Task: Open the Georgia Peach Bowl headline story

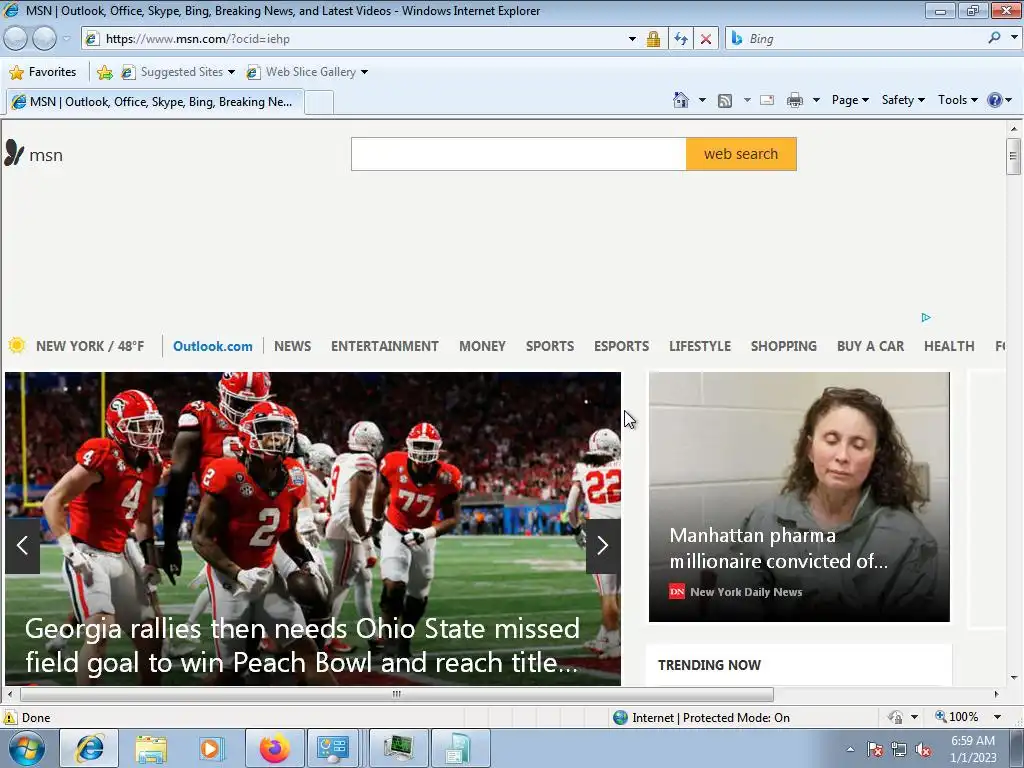Action: point(302,646)
